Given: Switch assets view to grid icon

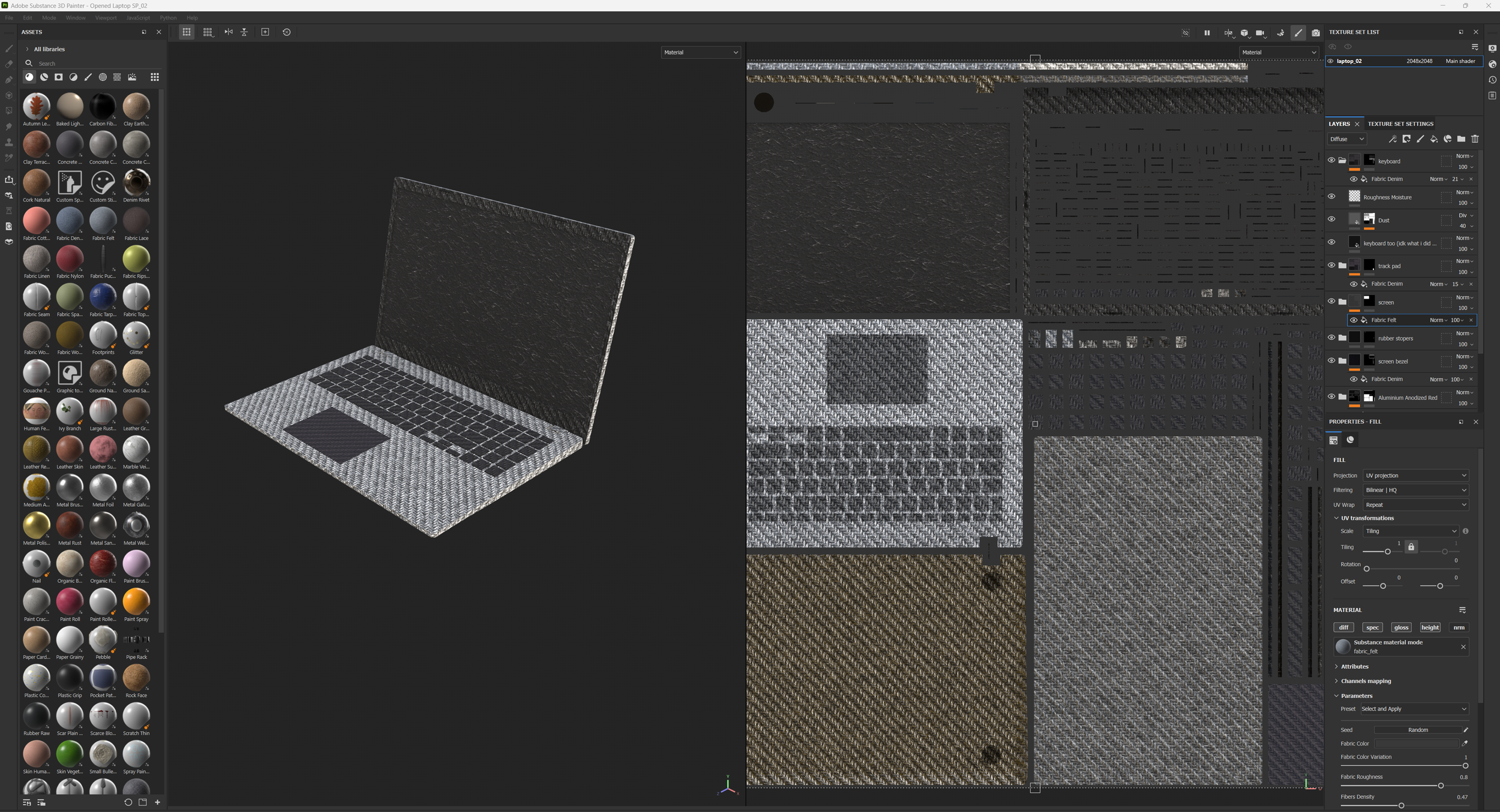Looking at the screenshot, I should point(155,77).
